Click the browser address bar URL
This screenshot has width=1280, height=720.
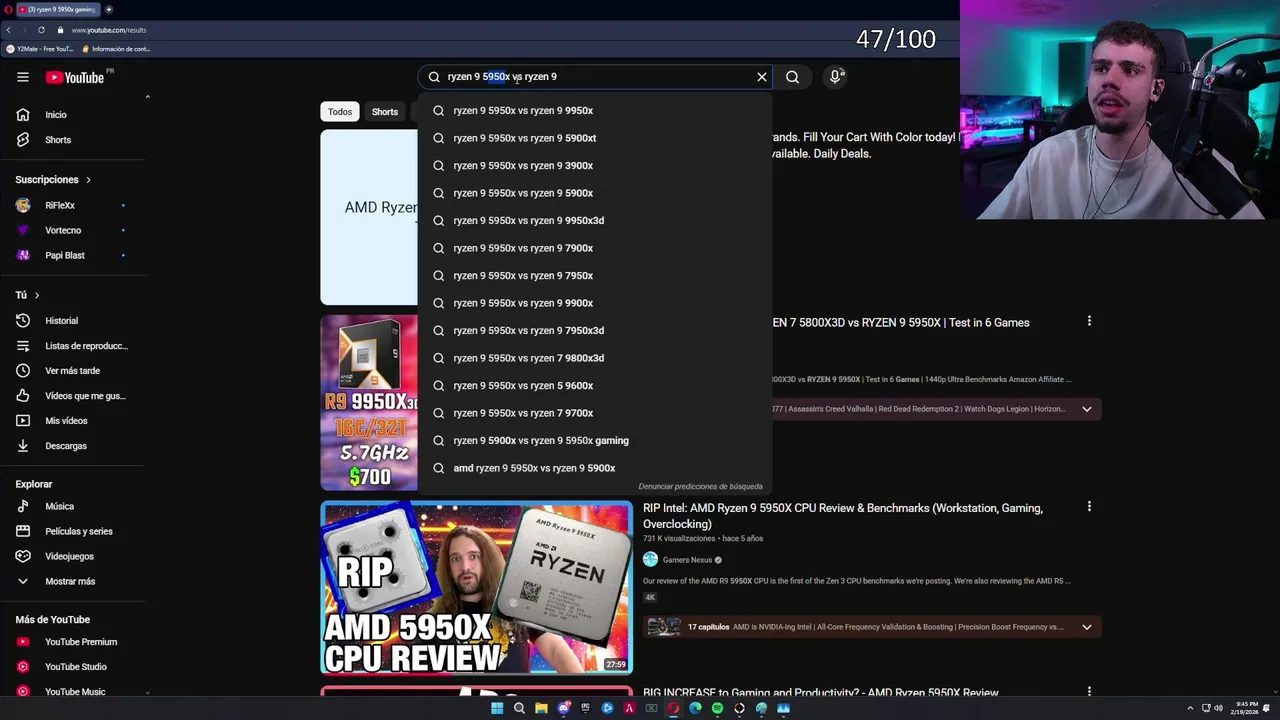coord(109,30)
